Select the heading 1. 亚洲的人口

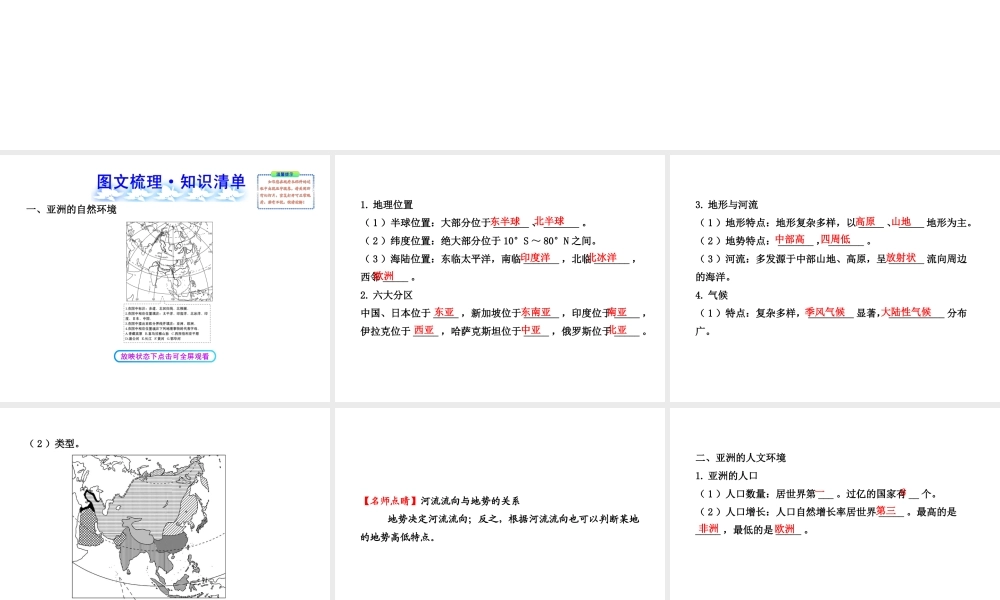tap(727, 475)
